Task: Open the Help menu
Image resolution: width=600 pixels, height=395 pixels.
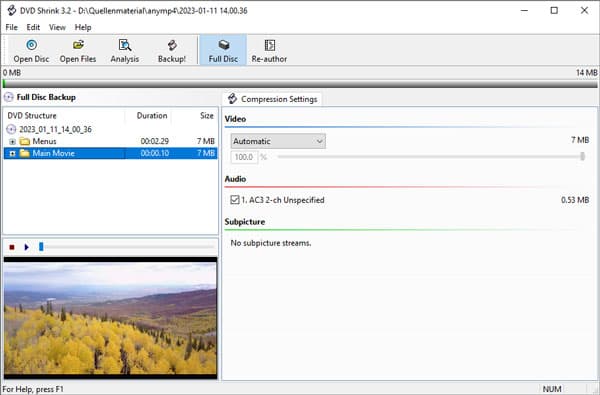Action: [83, 27]
